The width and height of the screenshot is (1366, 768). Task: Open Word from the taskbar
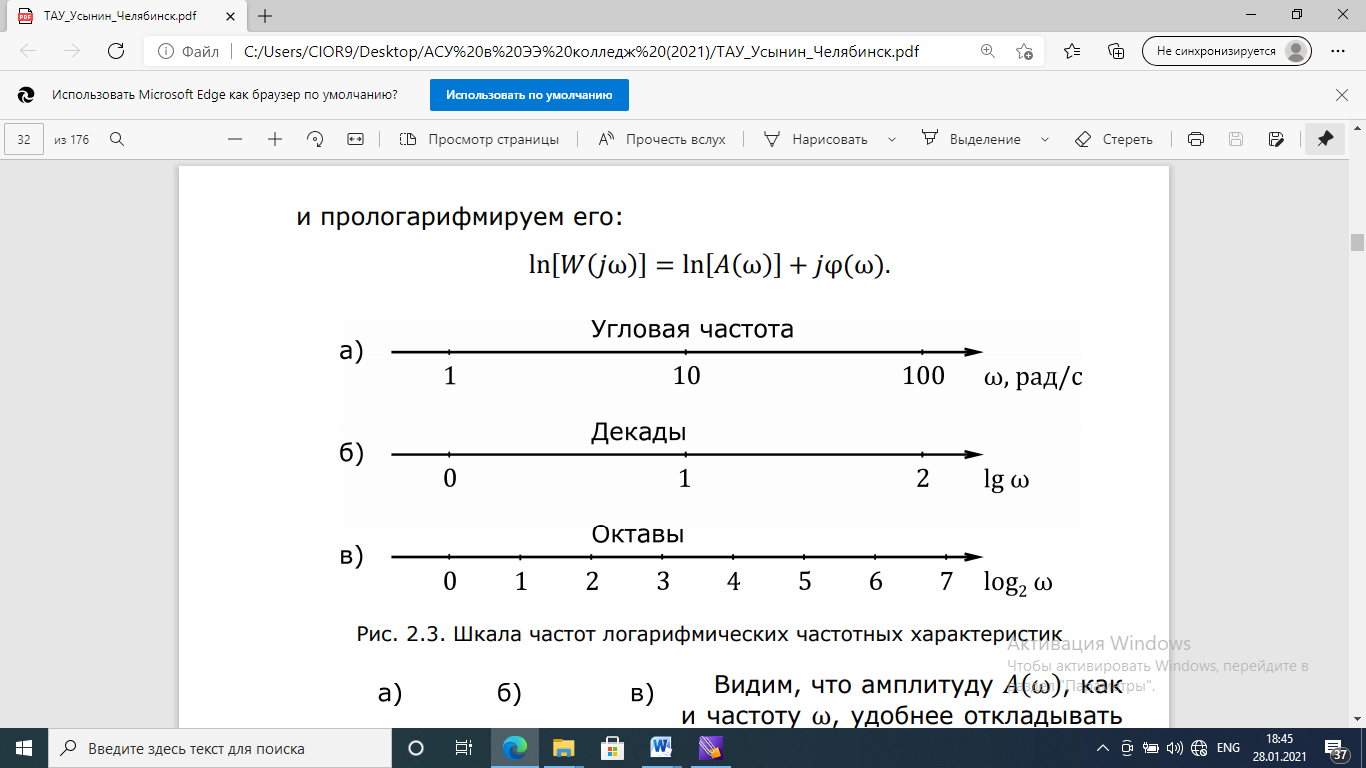pos(661,748)
